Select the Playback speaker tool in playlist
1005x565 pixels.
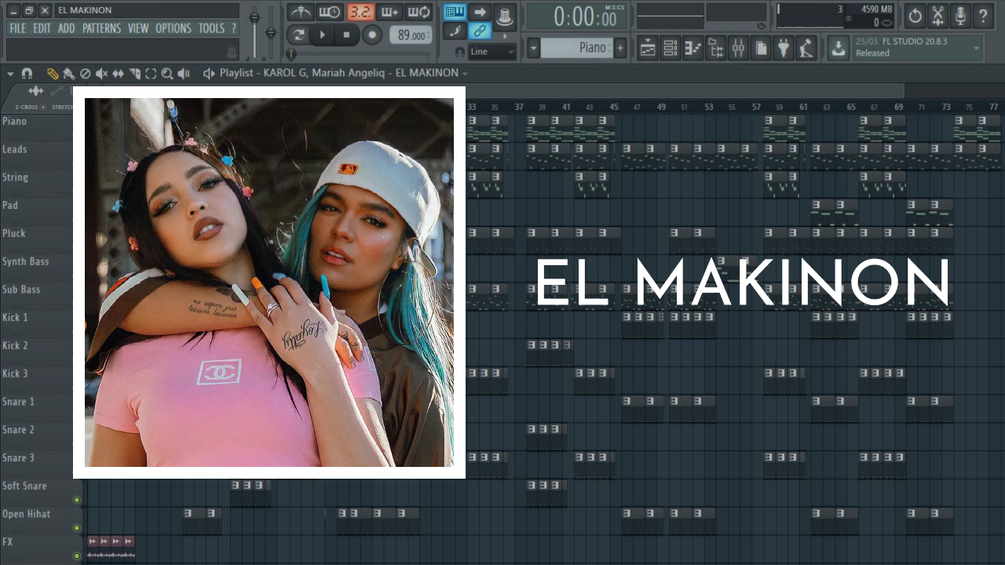(184, 74)
